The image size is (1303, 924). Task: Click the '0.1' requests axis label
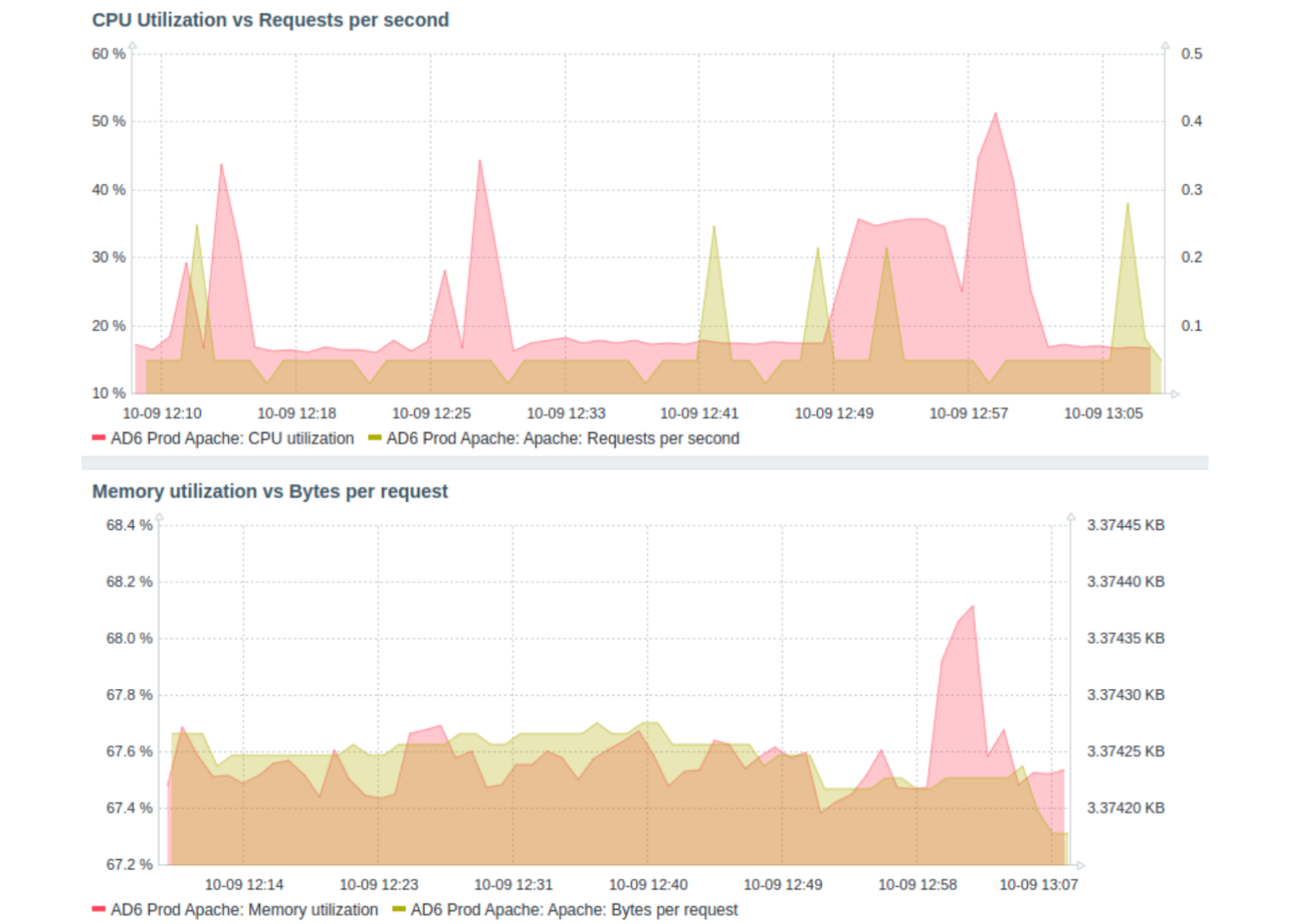point(1191,326)
